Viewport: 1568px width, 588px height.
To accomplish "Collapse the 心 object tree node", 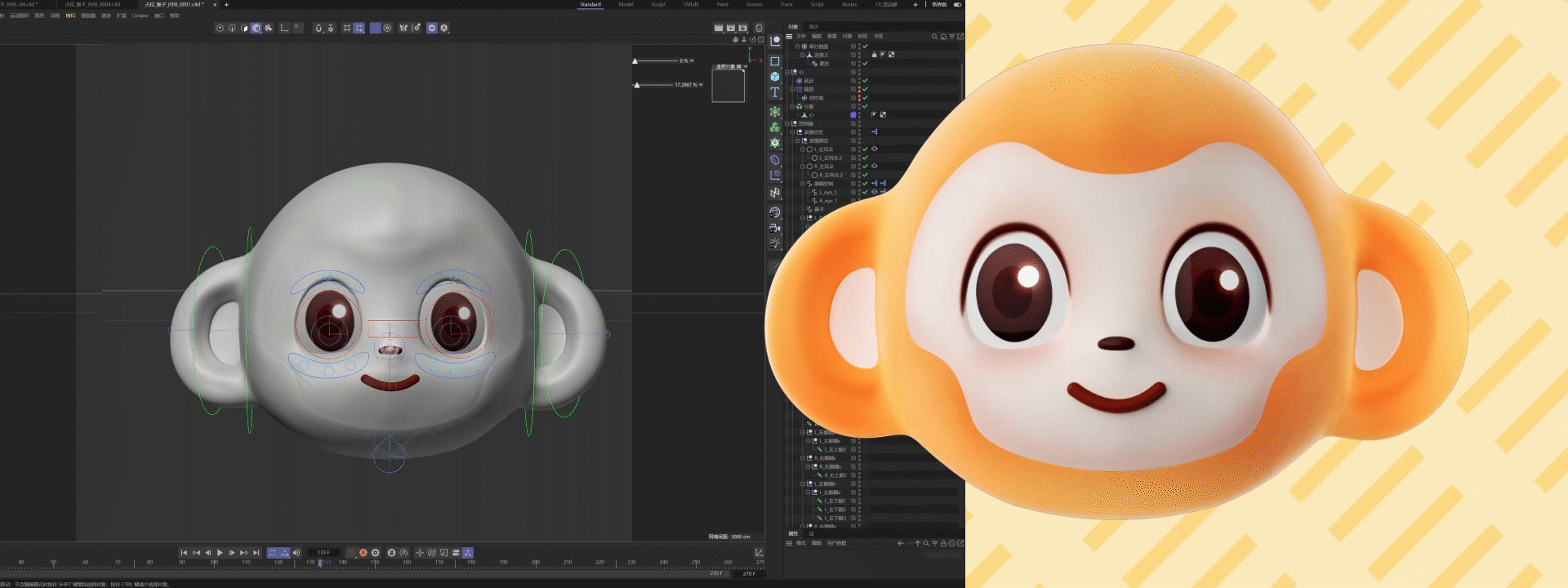I will click(x=787, y=72).
